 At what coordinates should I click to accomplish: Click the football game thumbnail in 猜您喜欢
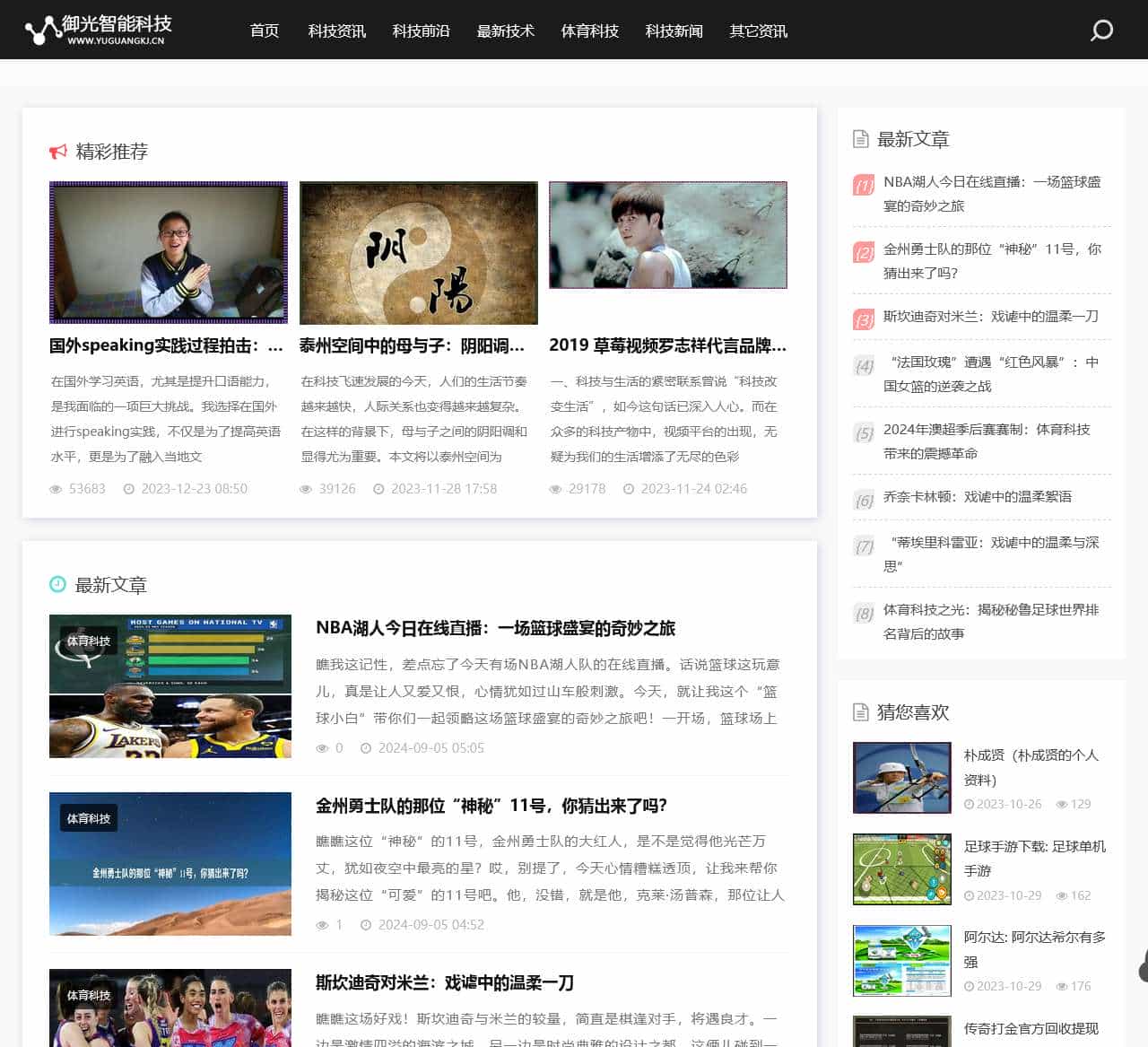[902, 869]
